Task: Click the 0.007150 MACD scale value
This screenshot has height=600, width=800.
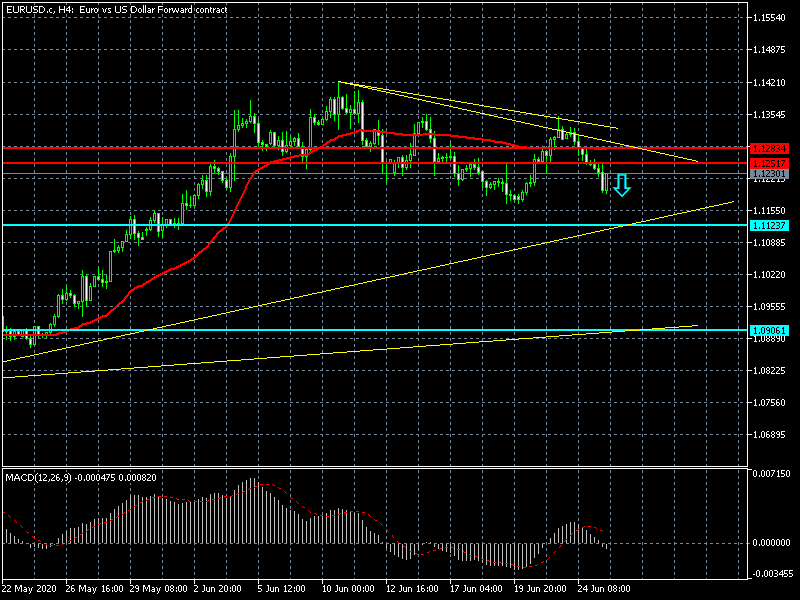Action: click(x=771, y=473)
